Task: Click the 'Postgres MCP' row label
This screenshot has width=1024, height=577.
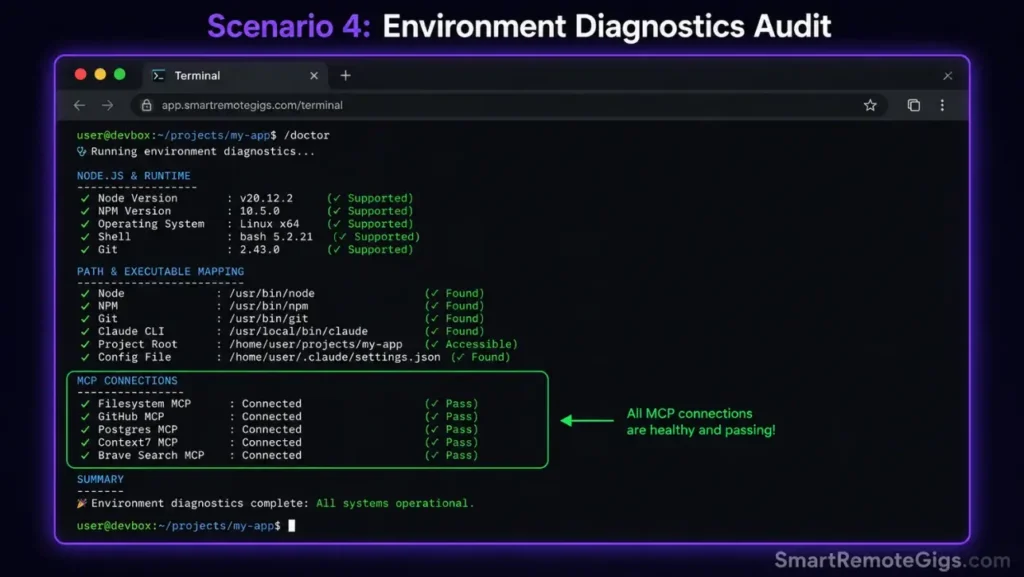Action: (x=138, y=429)
